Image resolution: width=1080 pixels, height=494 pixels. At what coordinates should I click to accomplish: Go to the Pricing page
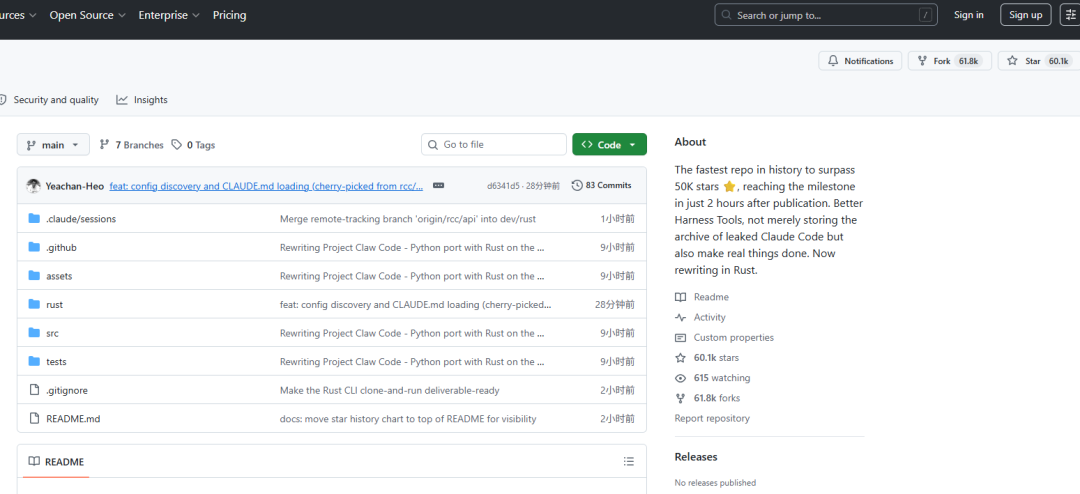(x=229, y=15)
